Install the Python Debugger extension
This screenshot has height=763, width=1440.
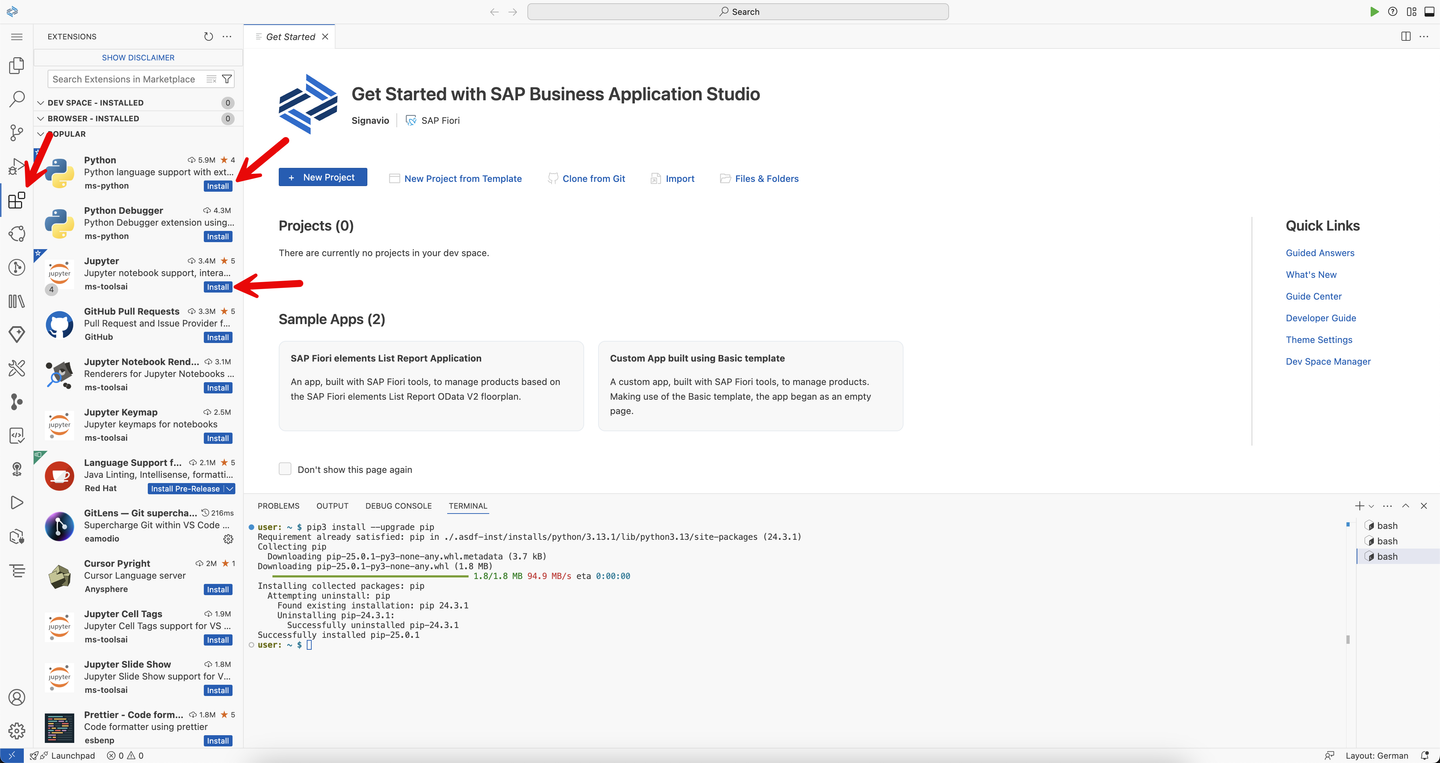point(218,237)
